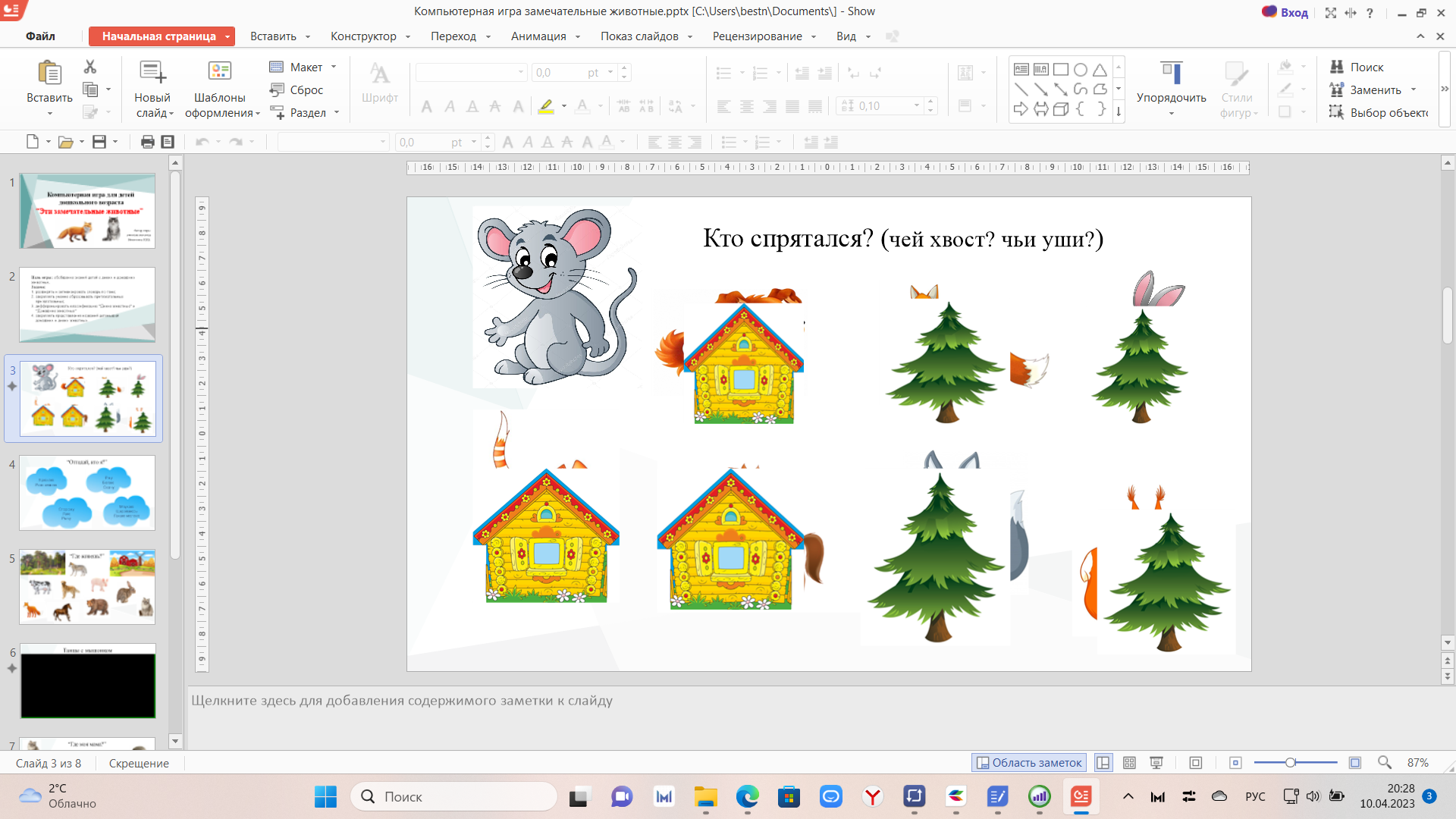Click the zoom slider handle
The height and width of the screenshot is (819, 1456).
coord(1290,763)
